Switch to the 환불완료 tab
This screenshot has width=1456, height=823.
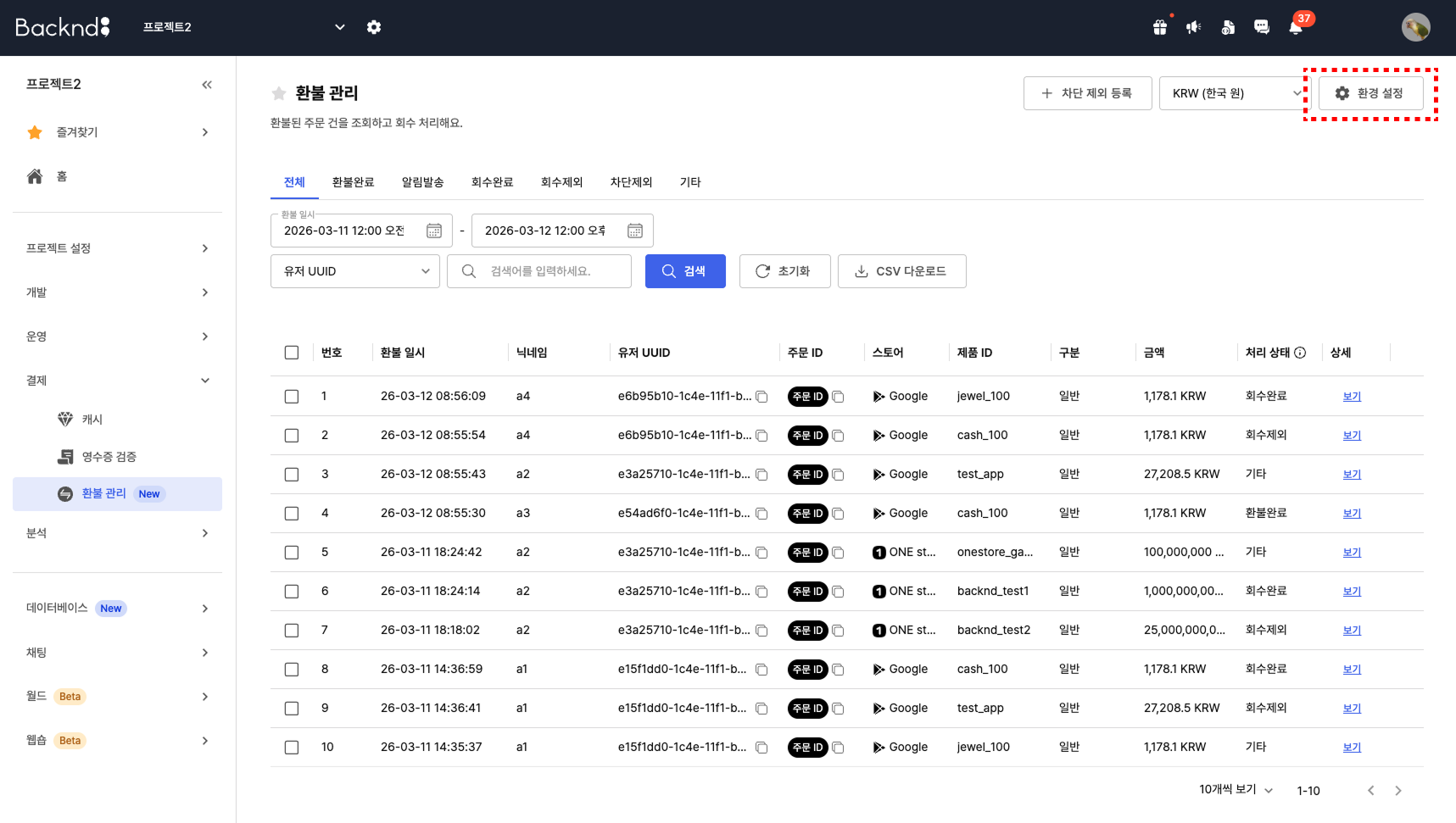click(353, 181)
